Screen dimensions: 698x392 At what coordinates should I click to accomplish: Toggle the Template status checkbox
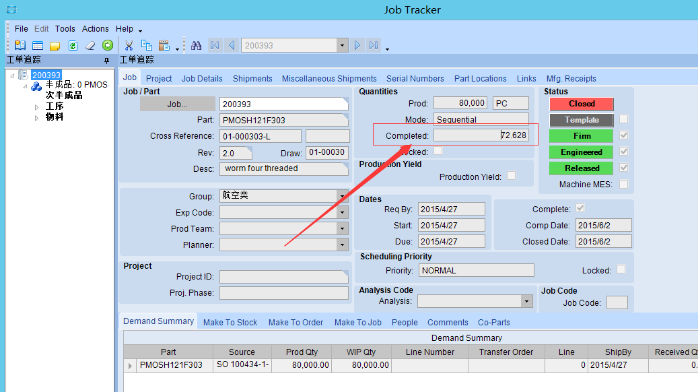pyautogui.click(x=624, y=119)
